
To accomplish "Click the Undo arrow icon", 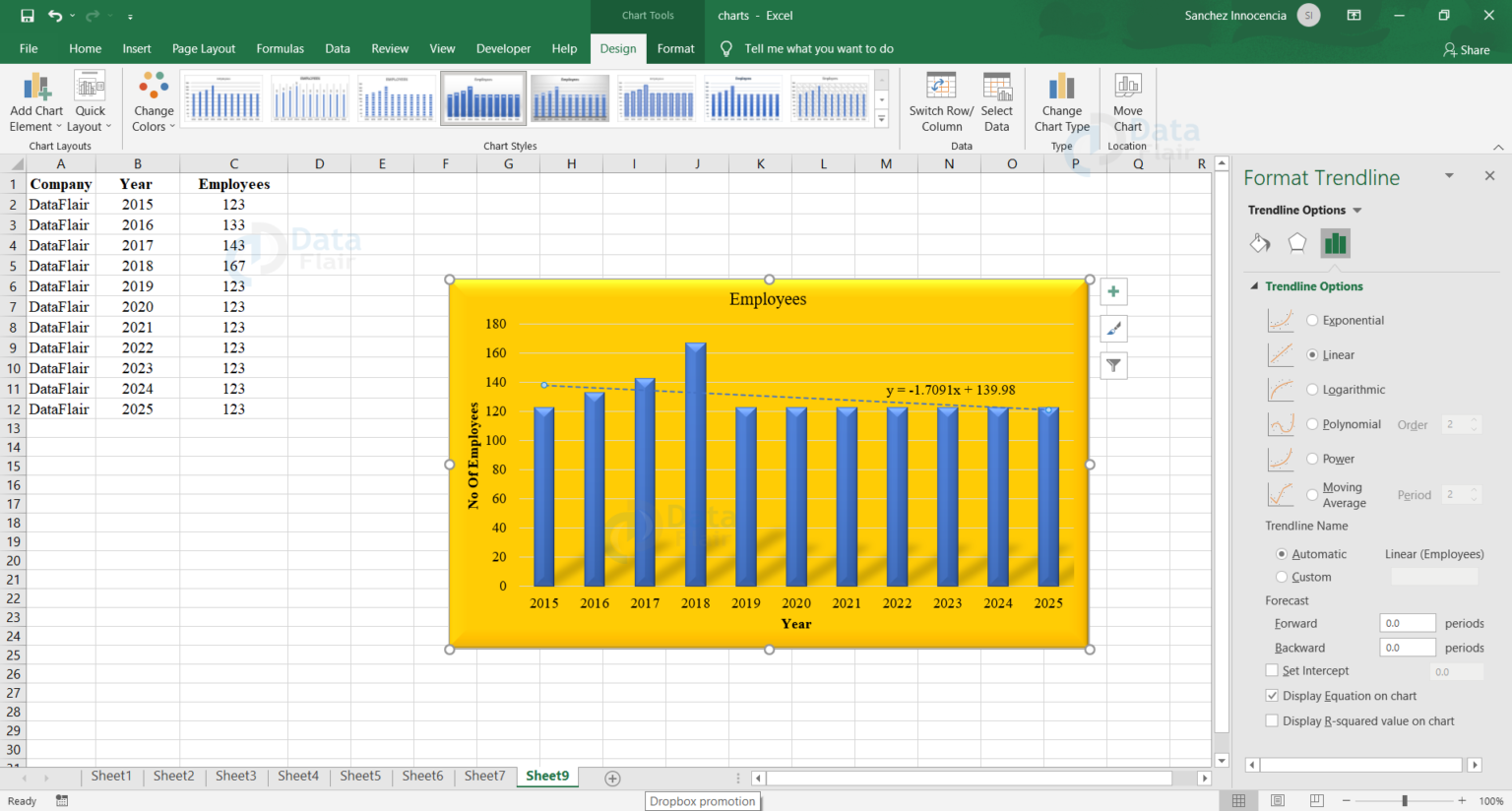I will (x=55, y=16).
